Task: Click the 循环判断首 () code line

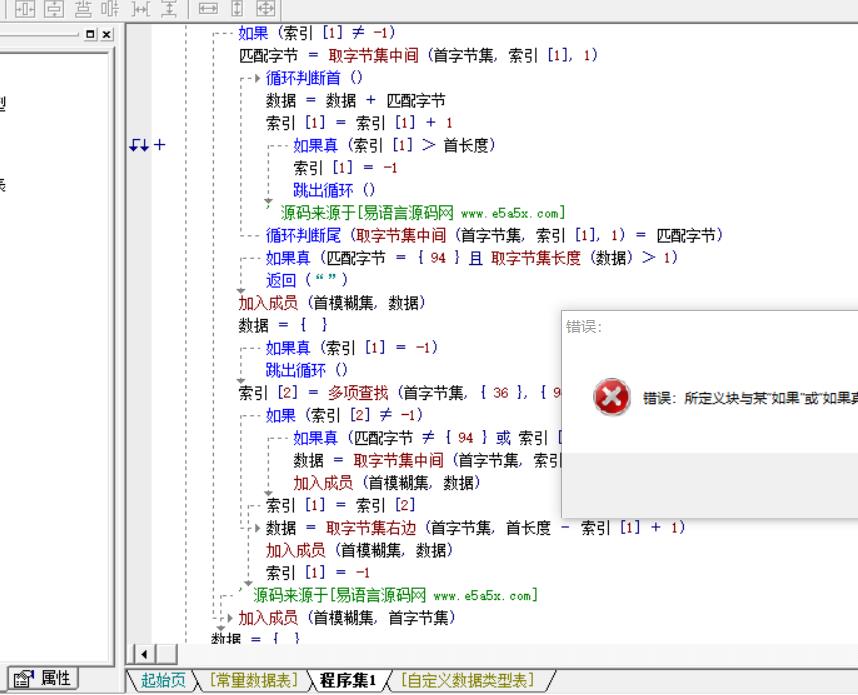Action: tap(315, 78)
